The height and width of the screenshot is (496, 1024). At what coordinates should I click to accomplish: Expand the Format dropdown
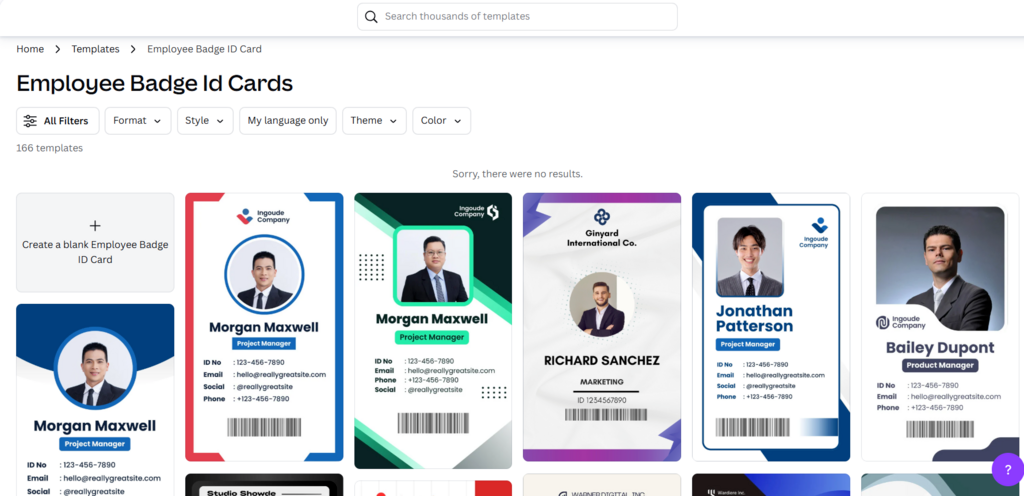coord(138,121)
